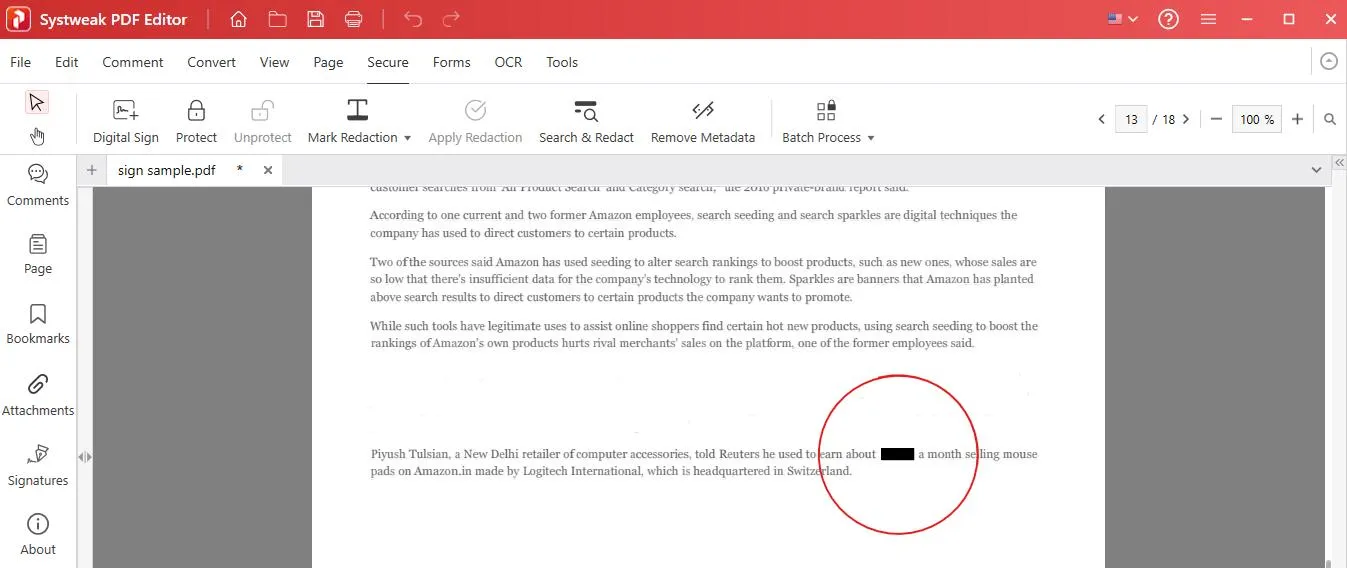Image resolution: width=1347 pixels, height=568 pixels.
Task: Show the Bookmarks panel
Action: tap(38, 324)
